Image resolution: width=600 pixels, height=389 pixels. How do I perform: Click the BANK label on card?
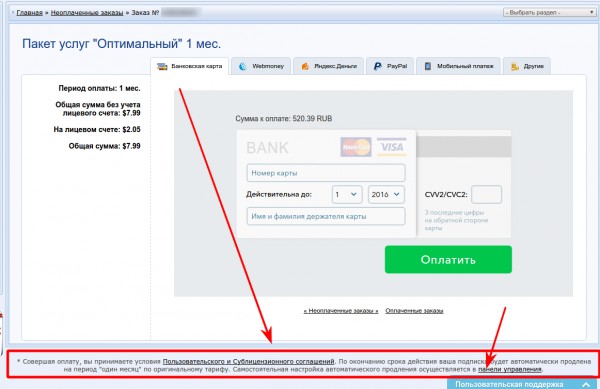(x=267, y=148)
